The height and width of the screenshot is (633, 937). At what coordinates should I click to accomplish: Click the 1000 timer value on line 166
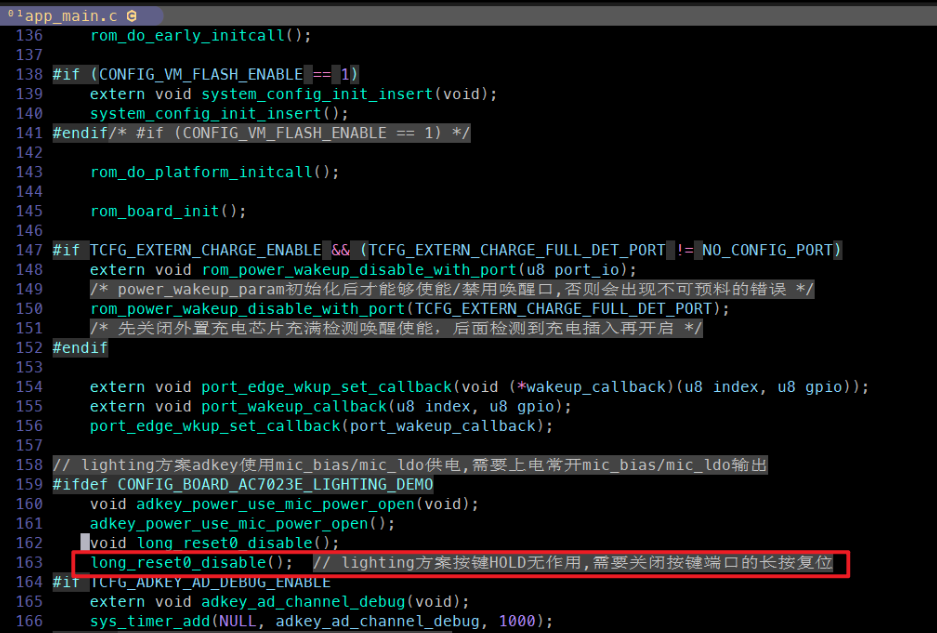tap(517, 621)
